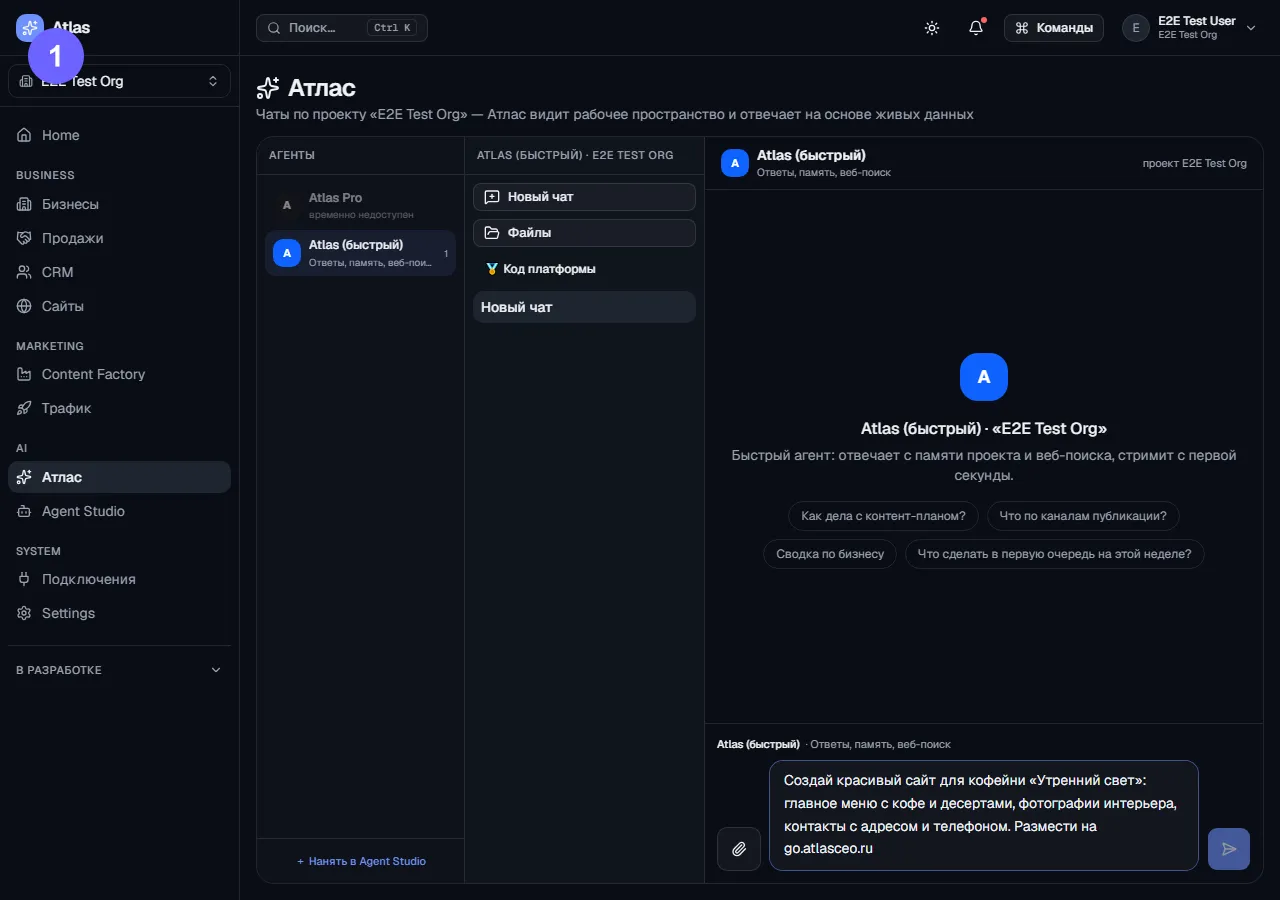Screen dimensions: 1280x900
Task: Send the message with arrow button
Action: pyautogui.click(x=1229, y=849)
